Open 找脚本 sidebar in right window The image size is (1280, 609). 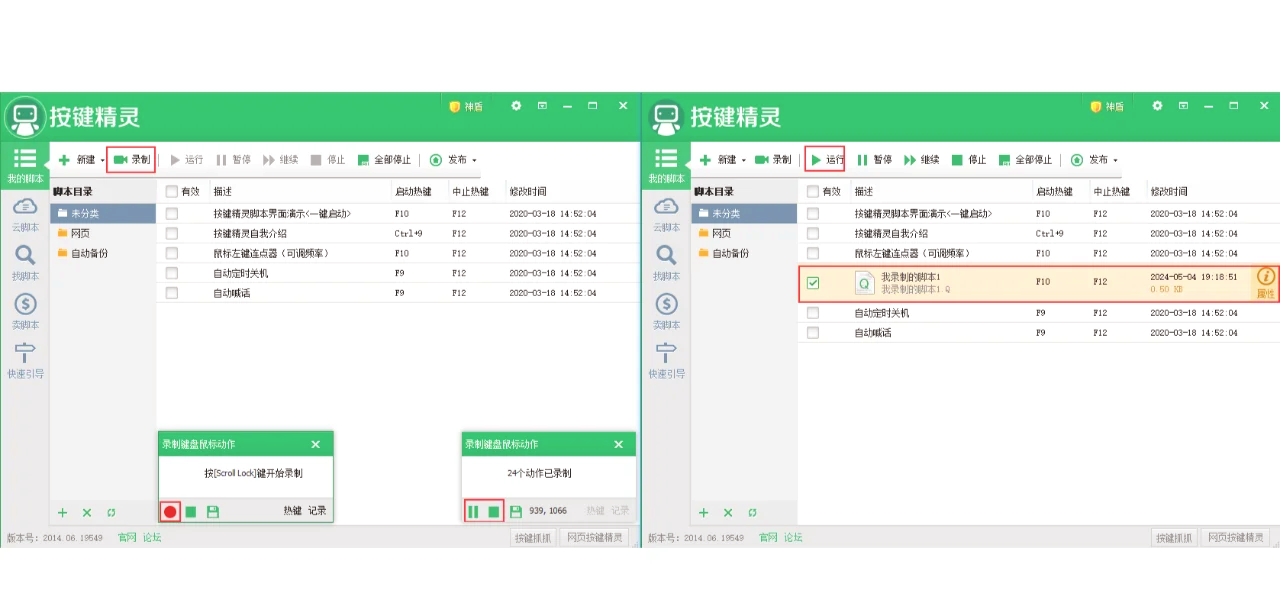coord(666,263)
